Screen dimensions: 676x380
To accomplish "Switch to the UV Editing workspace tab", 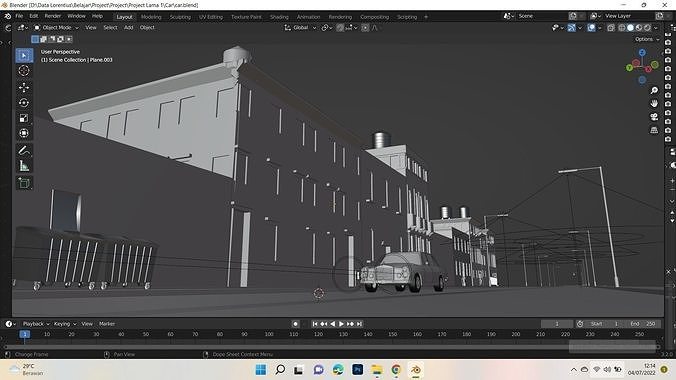I will (x=210, y=17).
